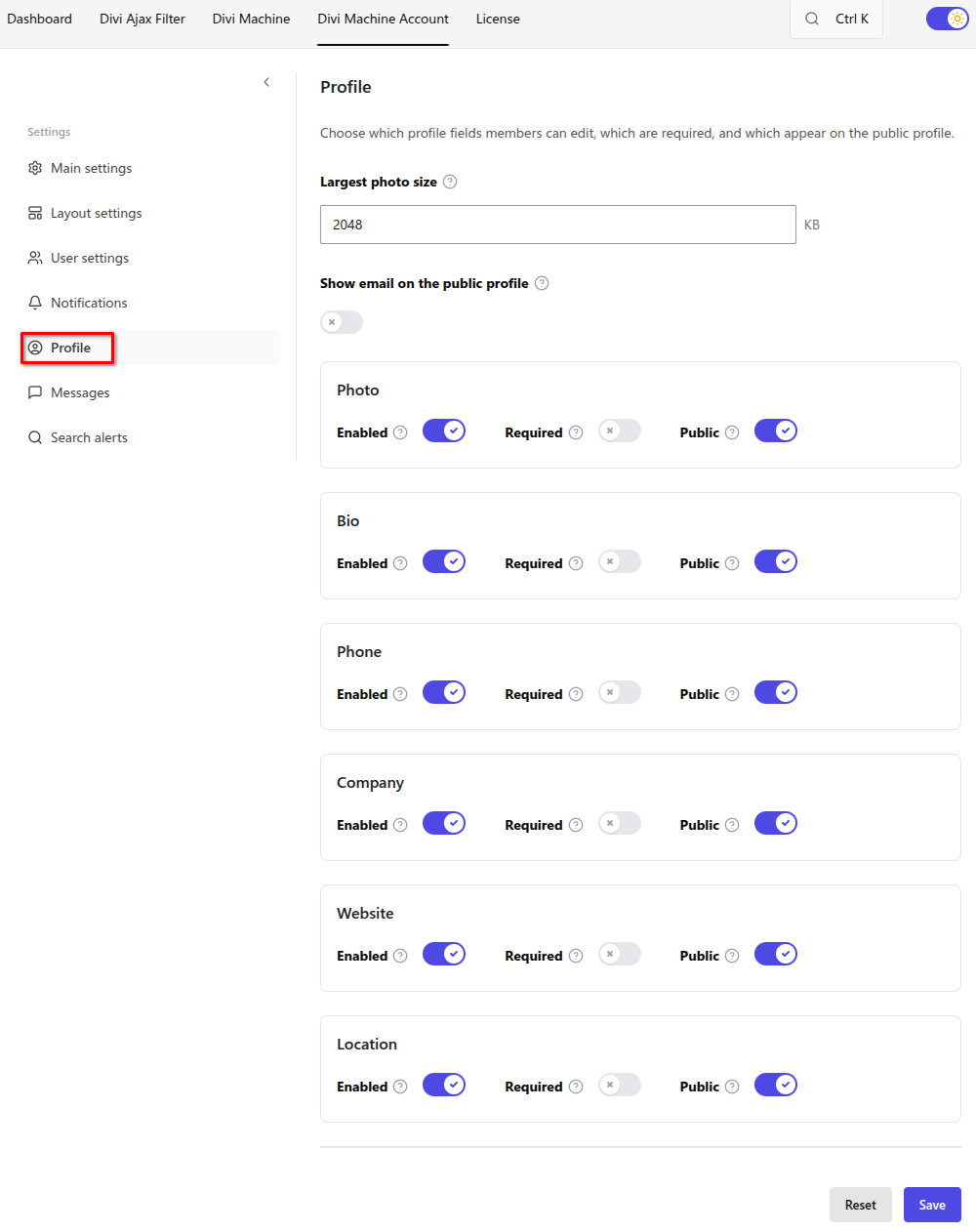Click Bio Public help icon

(732, 563)
